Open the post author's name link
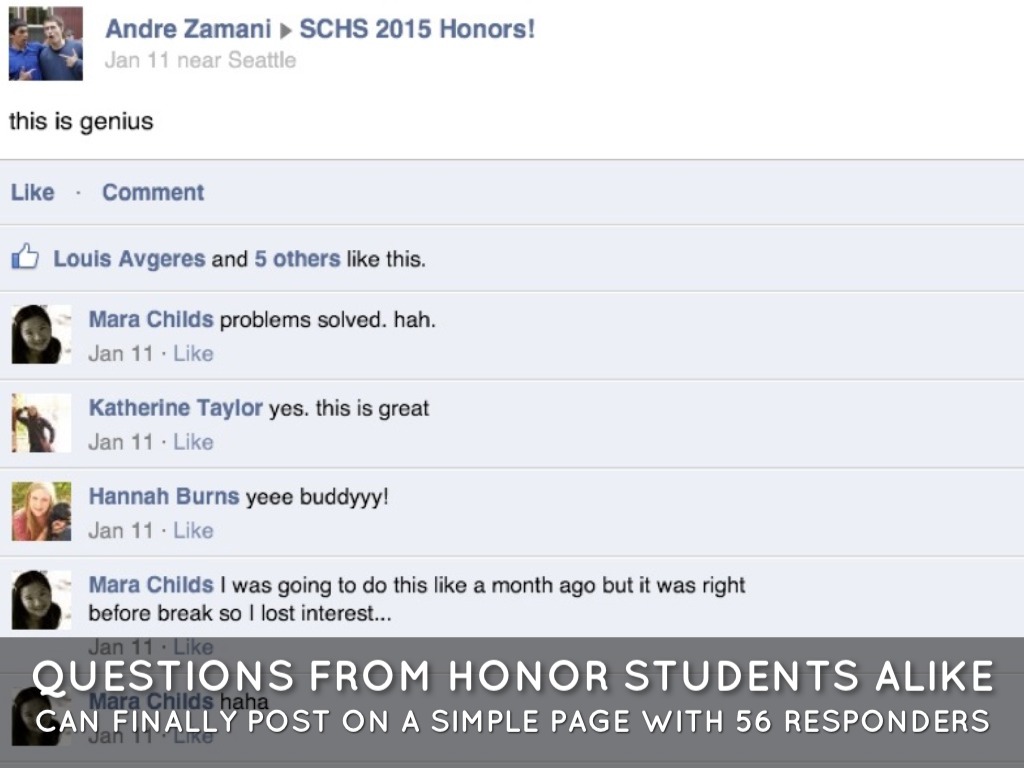Image resolution: width=1024 pixels, height=768 pixels. tap(188, 29)
